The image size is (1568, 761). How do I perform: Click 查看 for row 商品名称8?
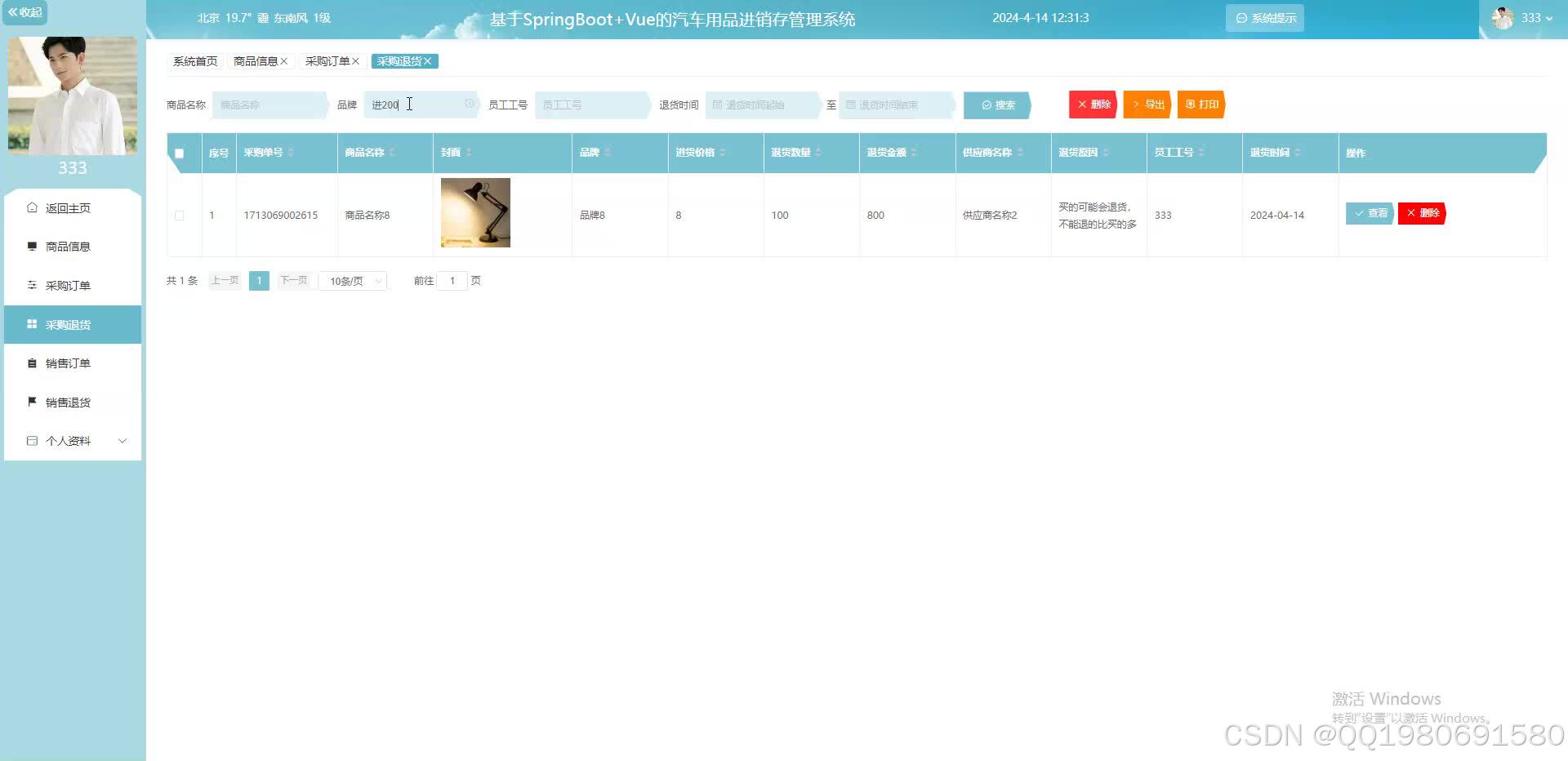click(1370, 213)
